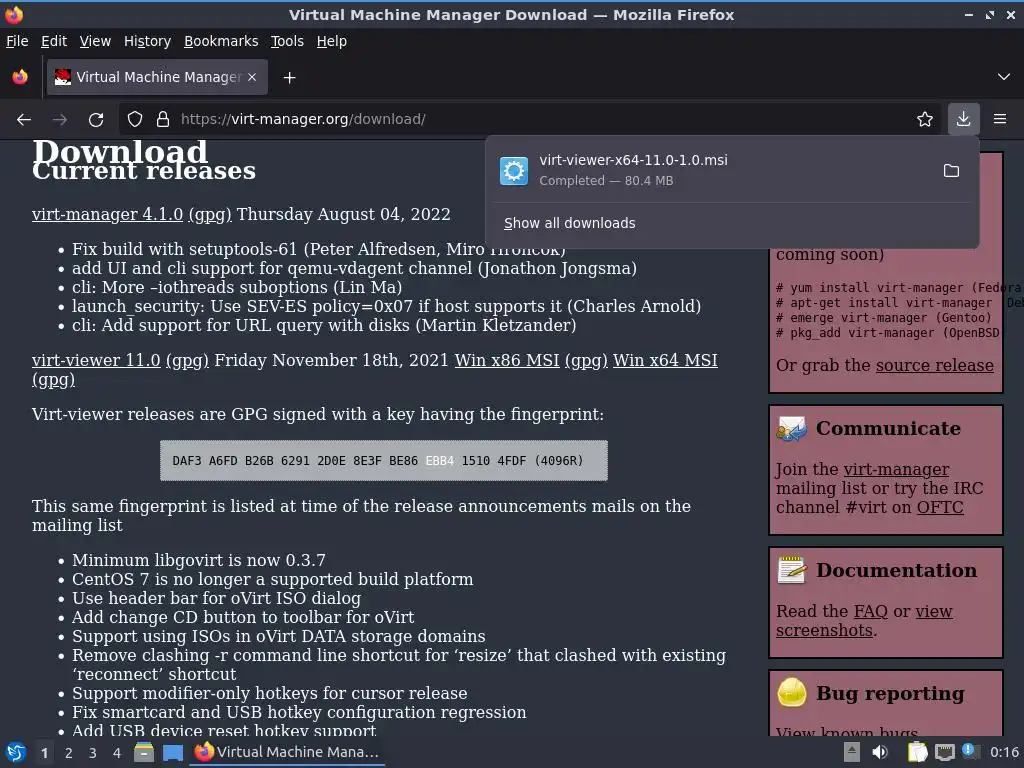
Task: Click the 0:16 taskbar clock
Action: 1004,752
